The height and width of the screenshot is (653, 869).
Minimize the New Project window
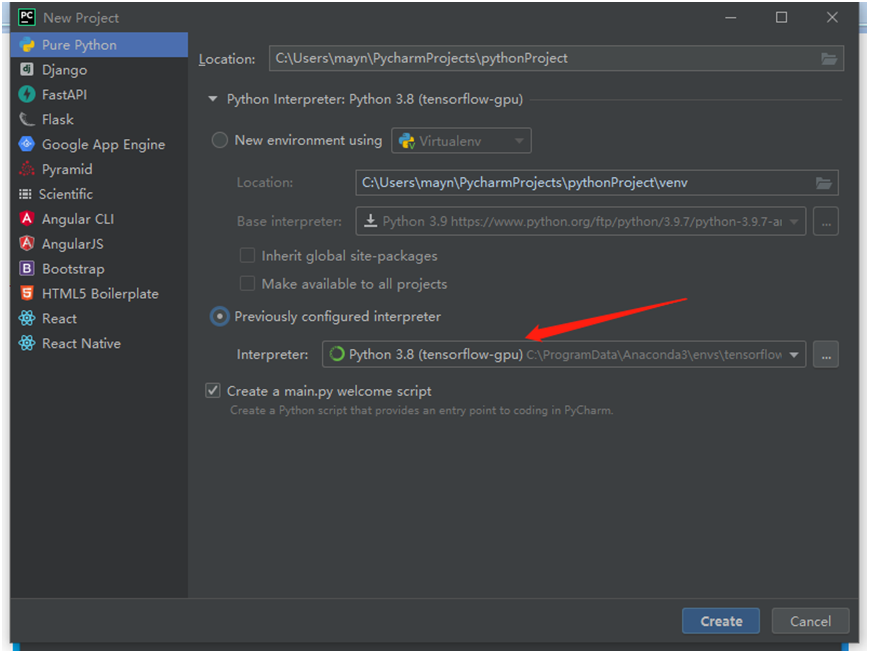[730, 17]
